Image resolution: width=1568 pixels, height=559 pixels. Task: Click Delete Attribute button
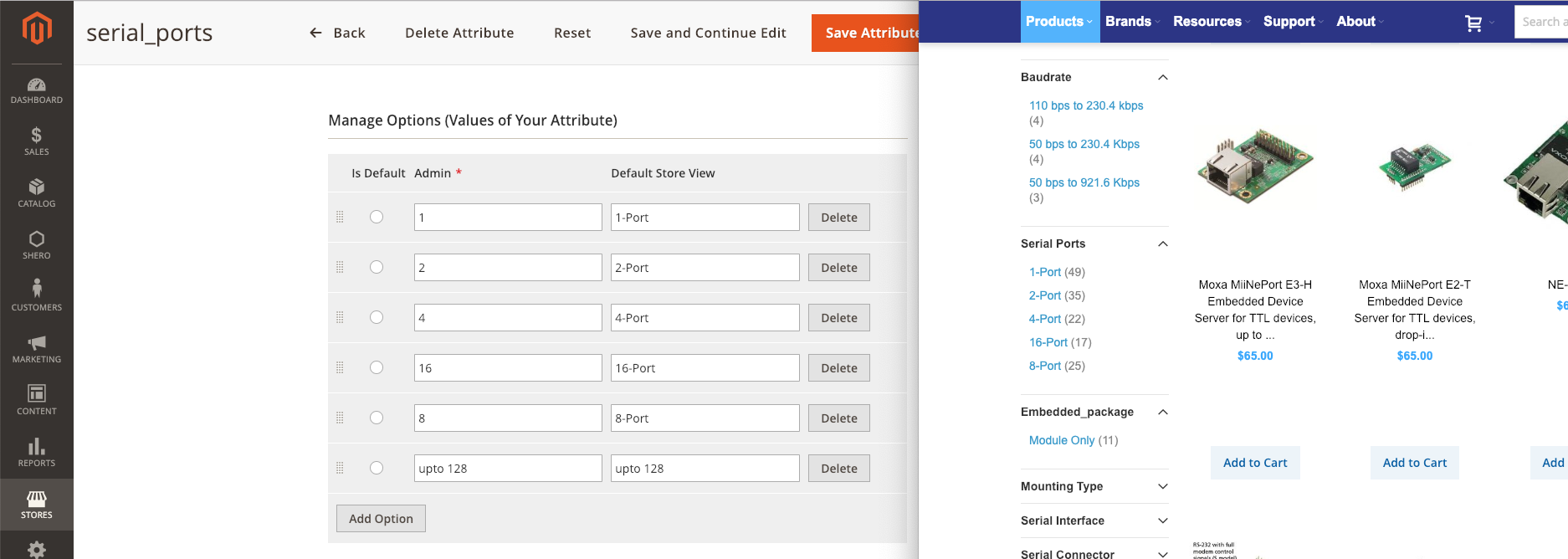coord(459,33)
